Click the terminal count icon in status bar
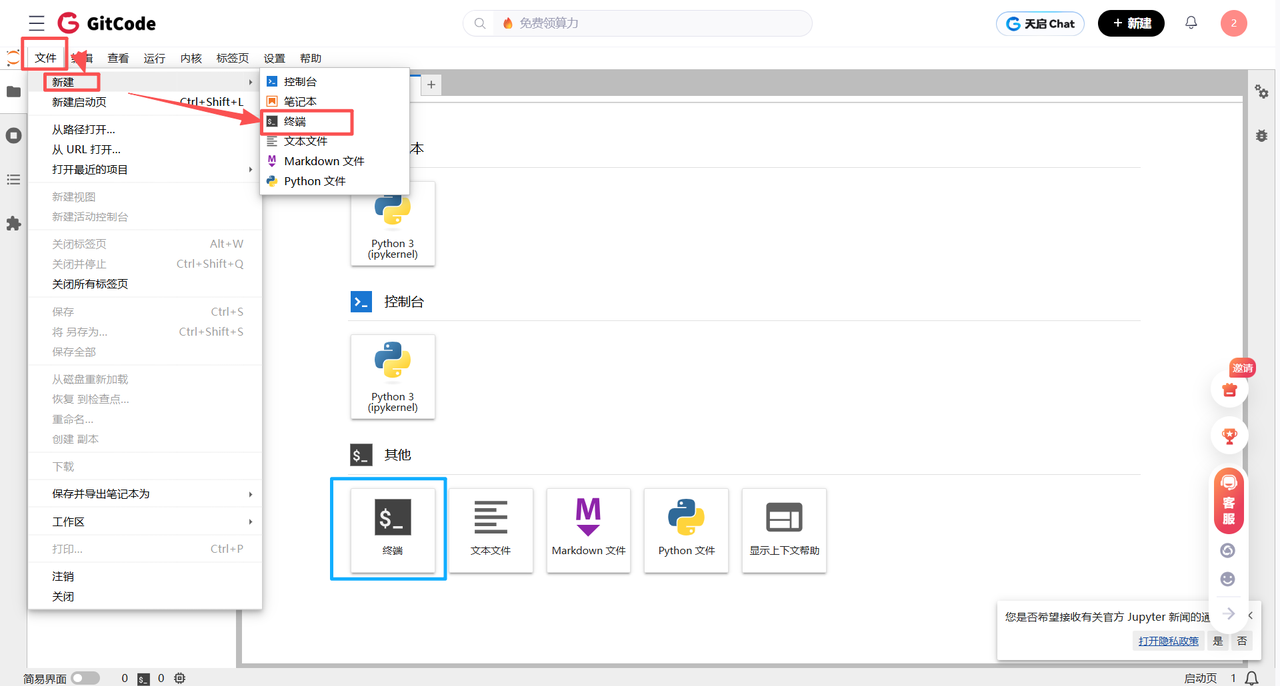1280x686 pixels. (x=144, y=678)
